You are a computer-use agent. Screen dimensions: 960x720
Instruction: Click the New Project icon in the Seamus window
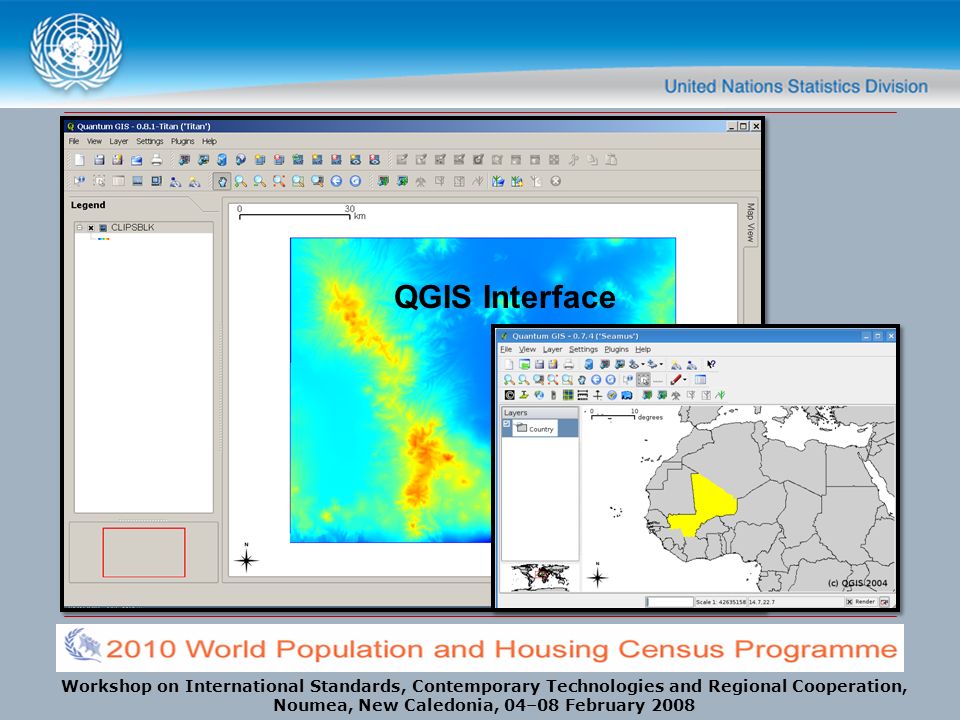click(509, 364)
